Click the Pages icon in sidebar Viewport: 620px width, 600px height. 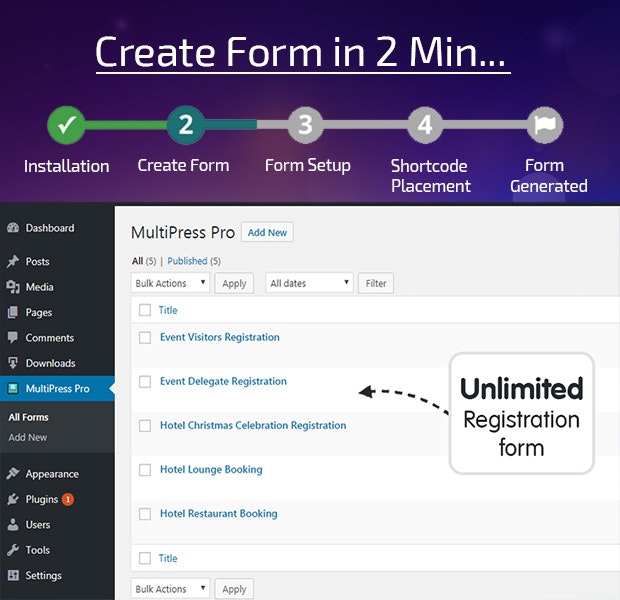pos(13,312)
